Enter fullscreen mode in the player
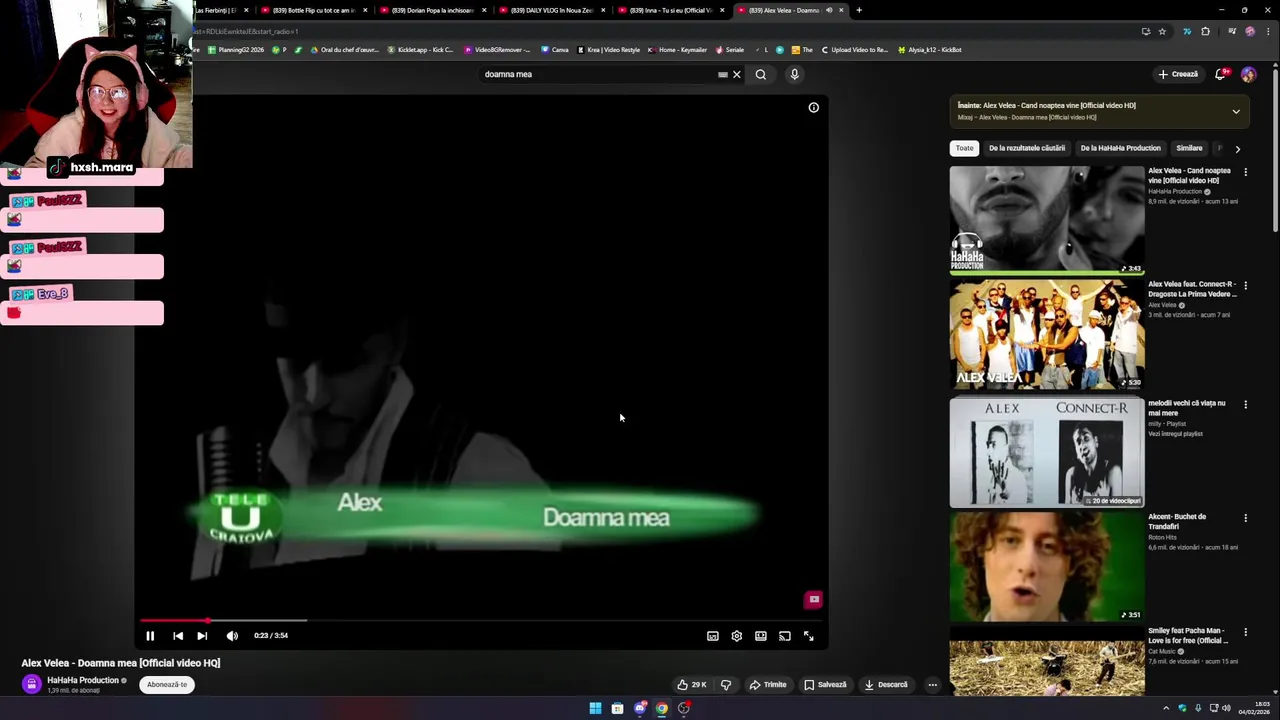1280x720 pixels. tap(809, 636)
